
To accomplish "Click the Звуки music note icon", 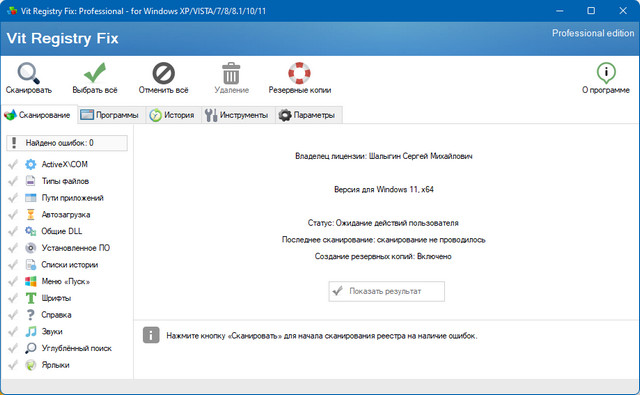I will point(31,331).
